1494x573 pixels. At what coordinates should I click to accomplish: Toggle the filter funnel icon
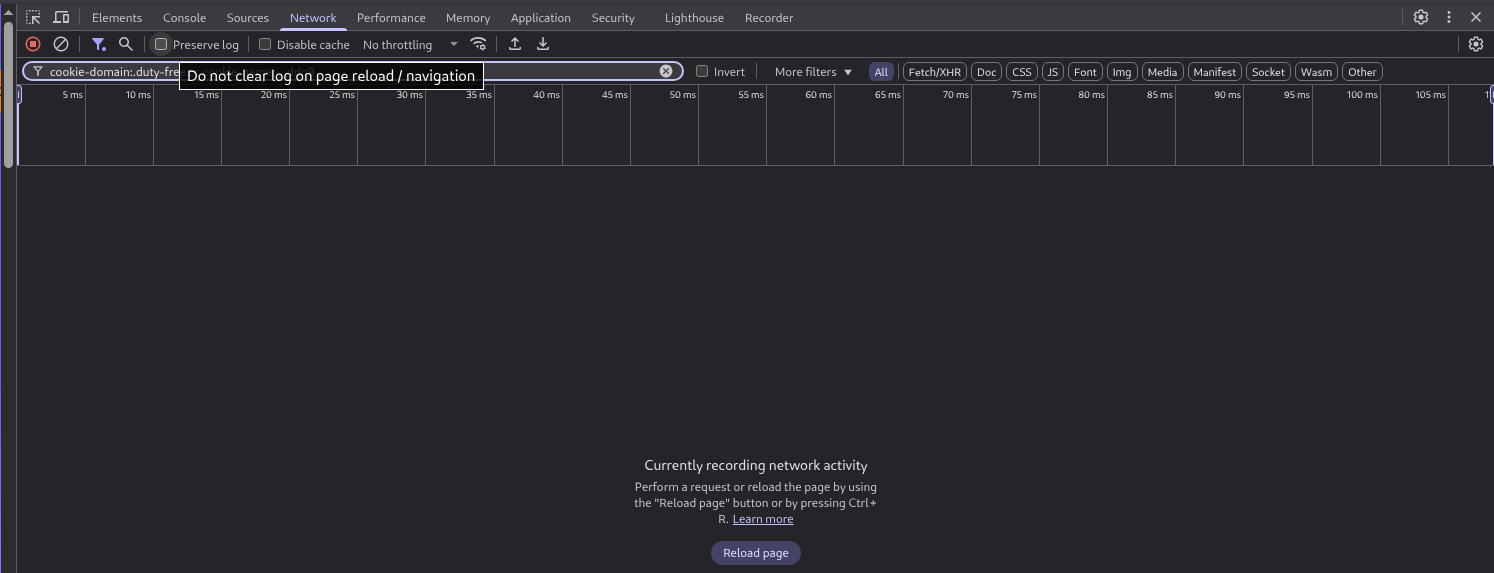pos(98,44)
